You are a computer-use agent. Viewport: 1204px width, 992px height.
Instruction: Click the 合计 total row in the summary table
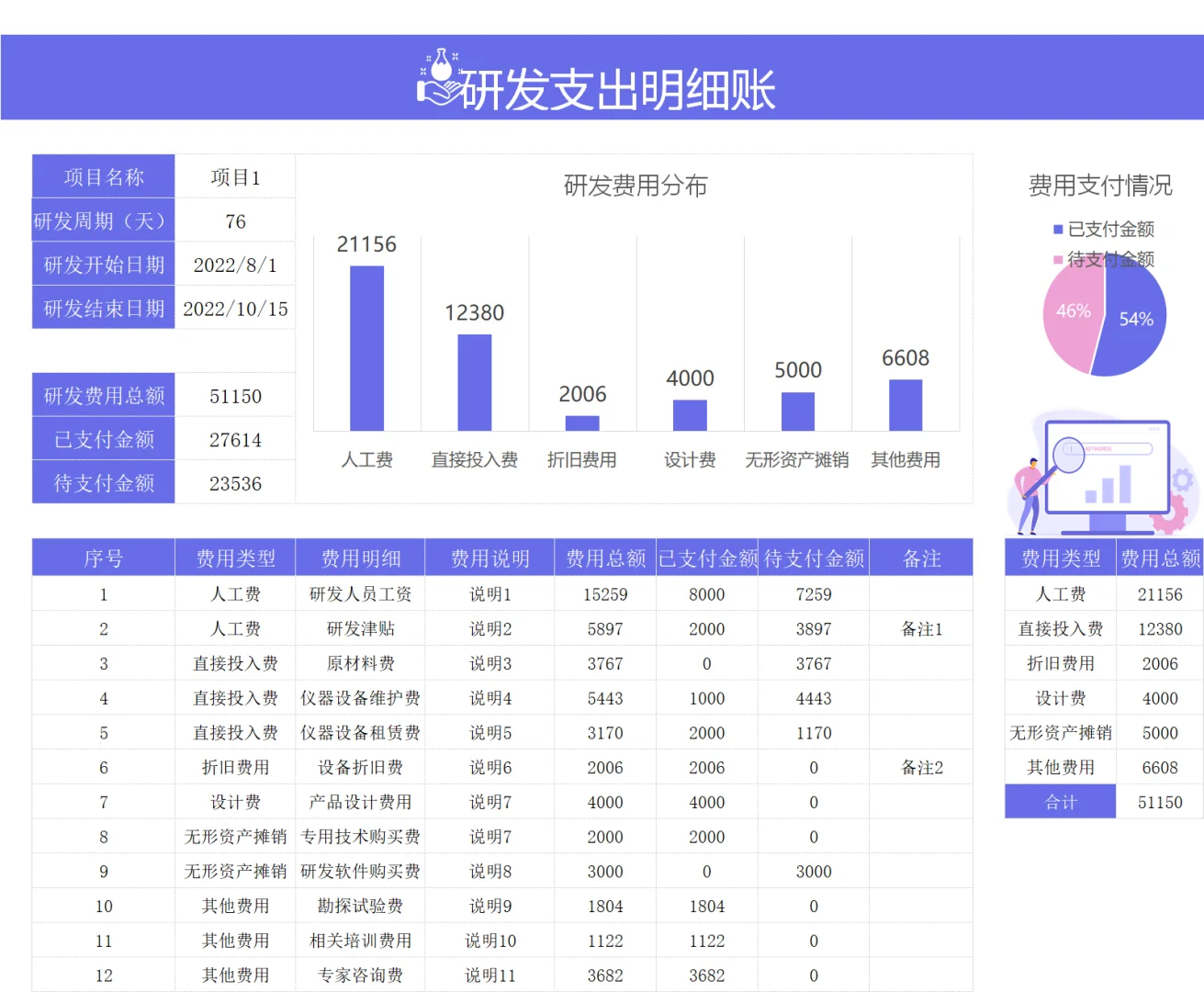1060,801
